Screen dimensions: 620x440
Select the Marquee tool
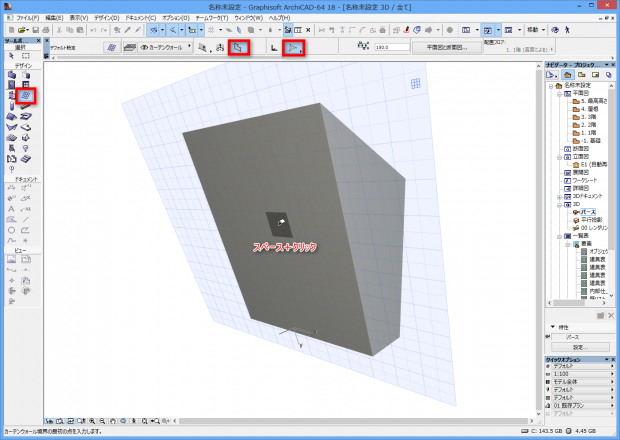(x=26, y=56)
